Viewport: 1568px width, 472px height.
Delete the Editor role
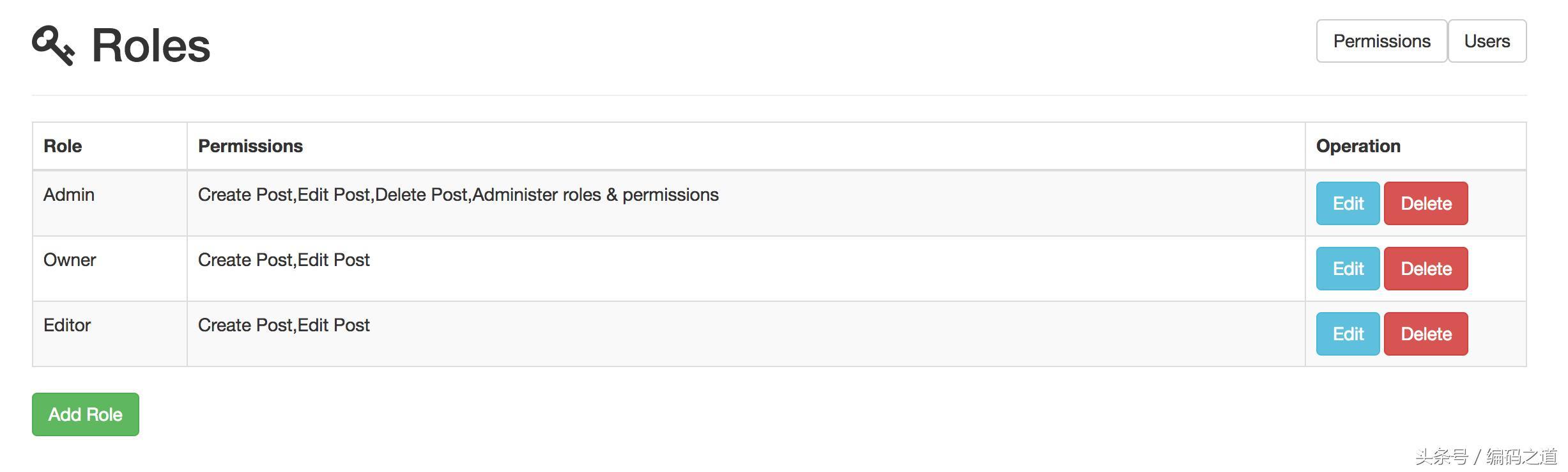pos(1426,334)
